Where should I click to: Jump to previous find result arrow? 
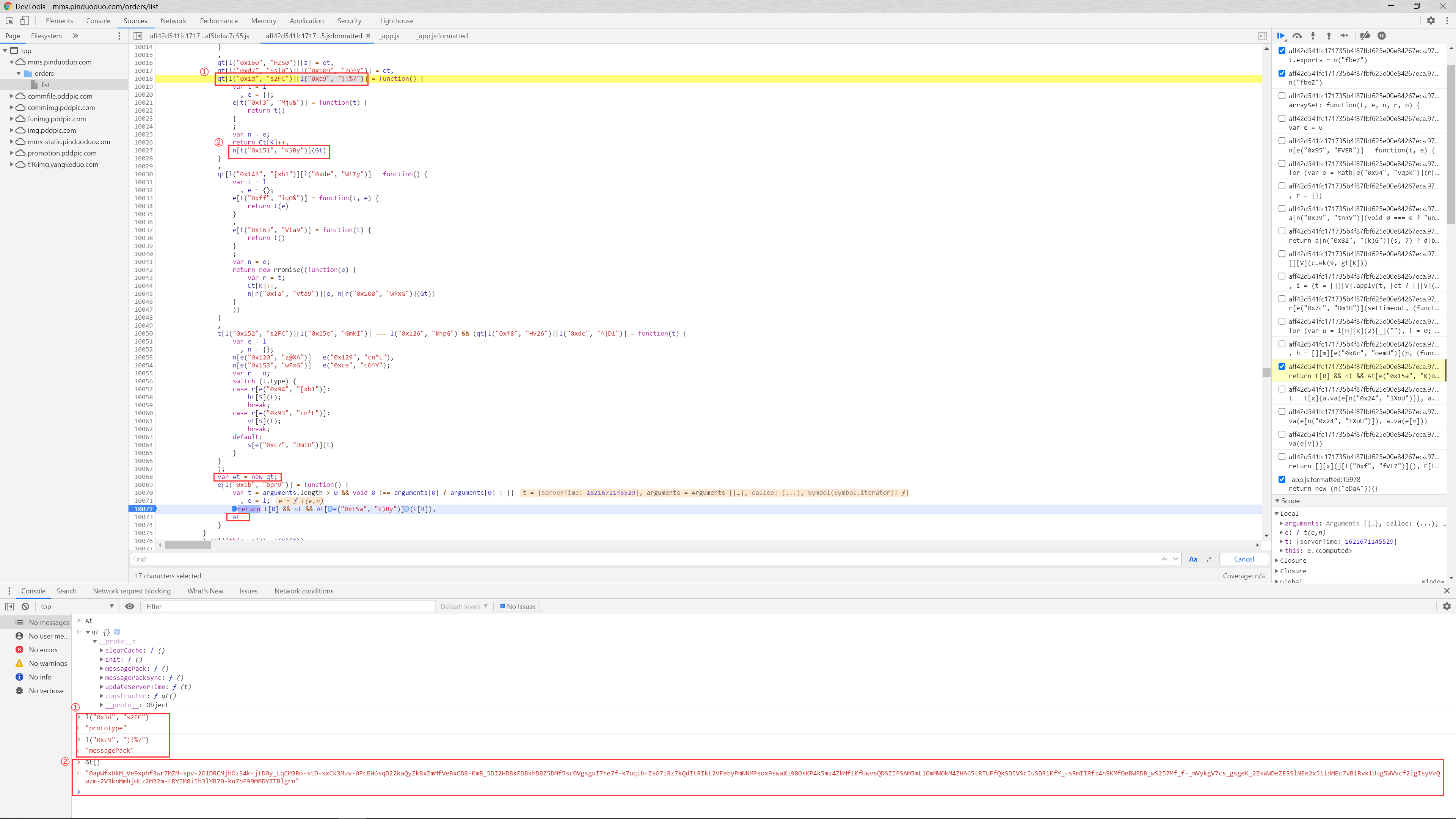1164,559
